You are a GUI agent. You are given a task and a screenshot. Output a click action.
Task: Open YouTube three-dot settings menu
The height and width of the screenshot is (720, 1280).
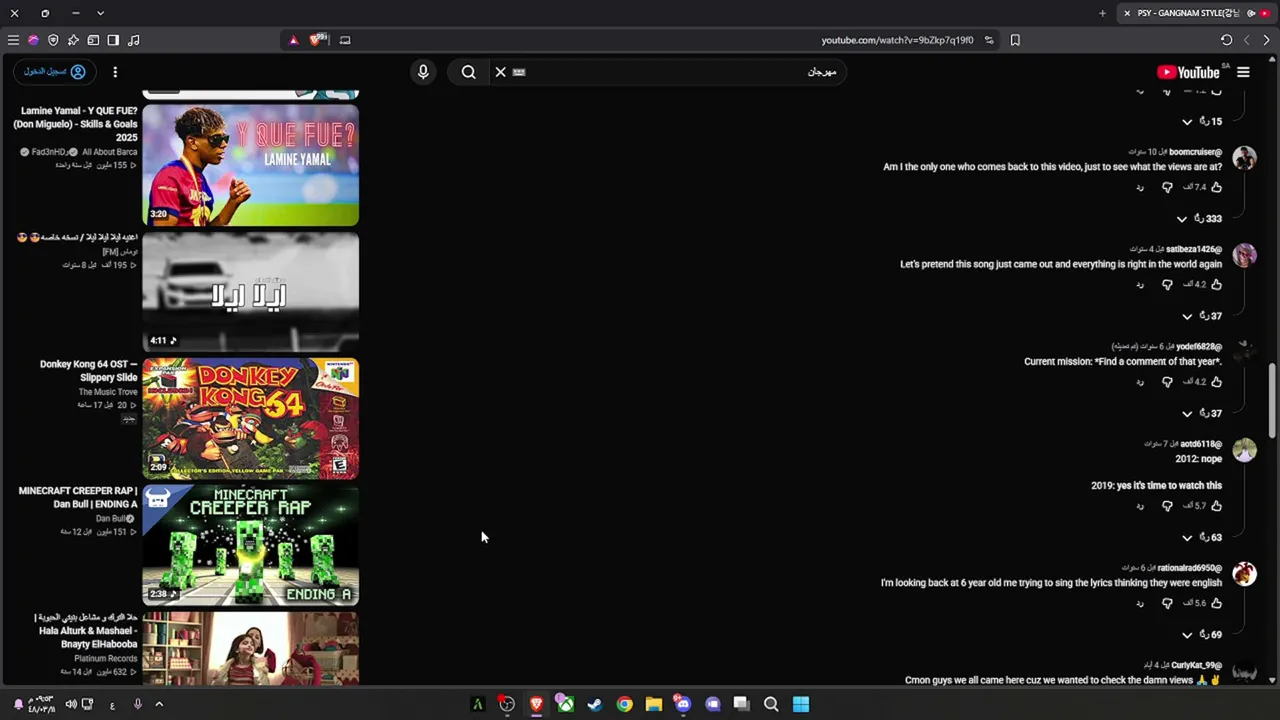115,72
